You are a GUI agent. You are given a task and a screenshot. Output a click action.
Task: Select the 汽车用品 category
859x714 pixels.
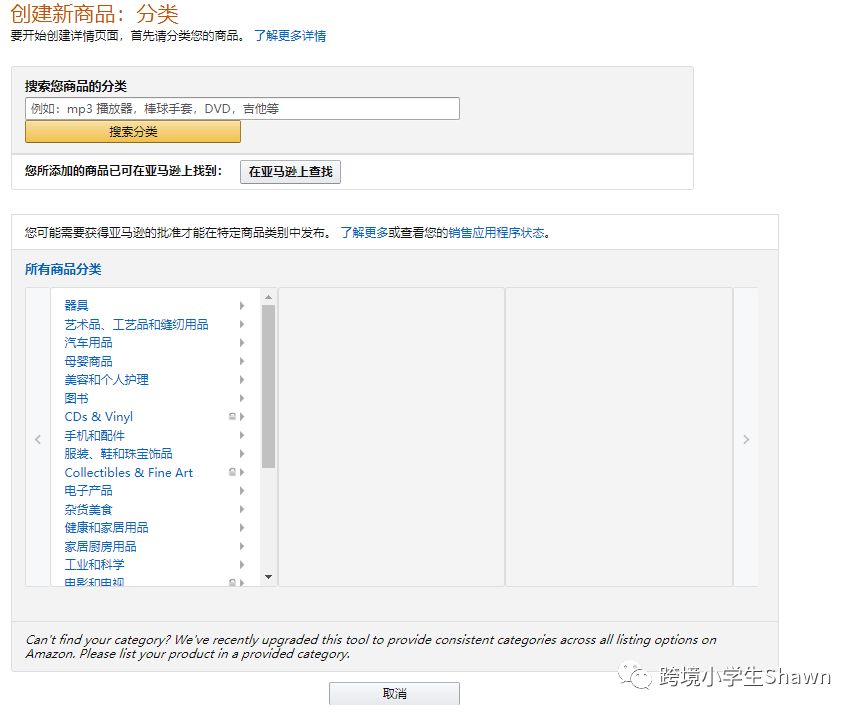pyautogui.click(x=88, y=342)
